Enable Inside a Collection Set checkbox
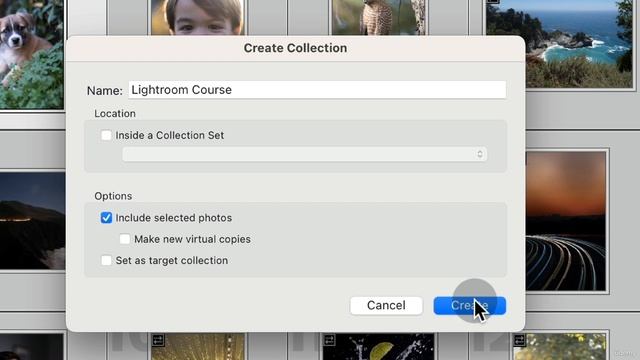Image resolution: width=640 pixels, height=360 pixels. pos(106,135)
